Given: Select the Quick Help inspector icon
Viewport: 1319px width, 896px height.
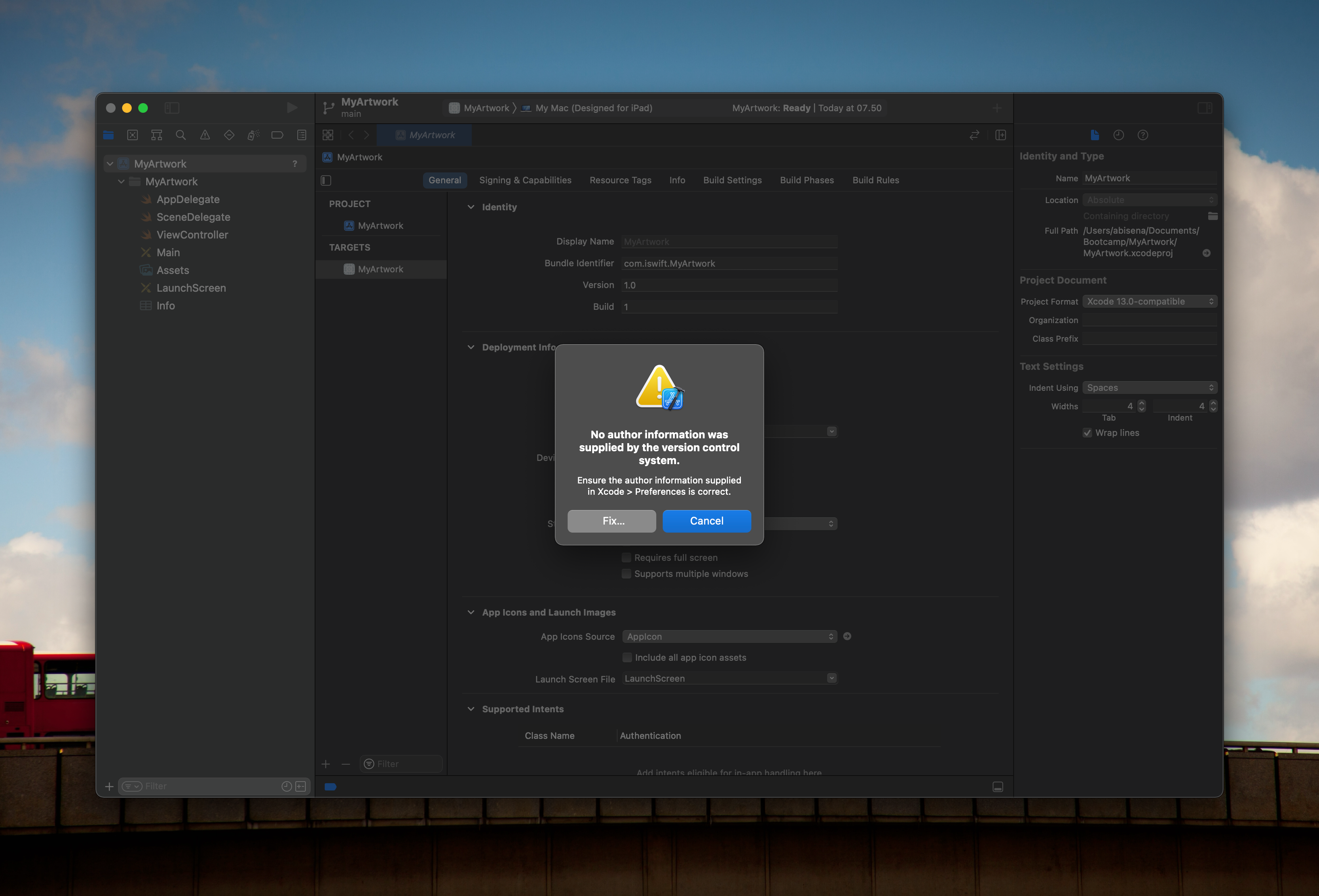Looking at the screenshot, I should (1143, 135).
